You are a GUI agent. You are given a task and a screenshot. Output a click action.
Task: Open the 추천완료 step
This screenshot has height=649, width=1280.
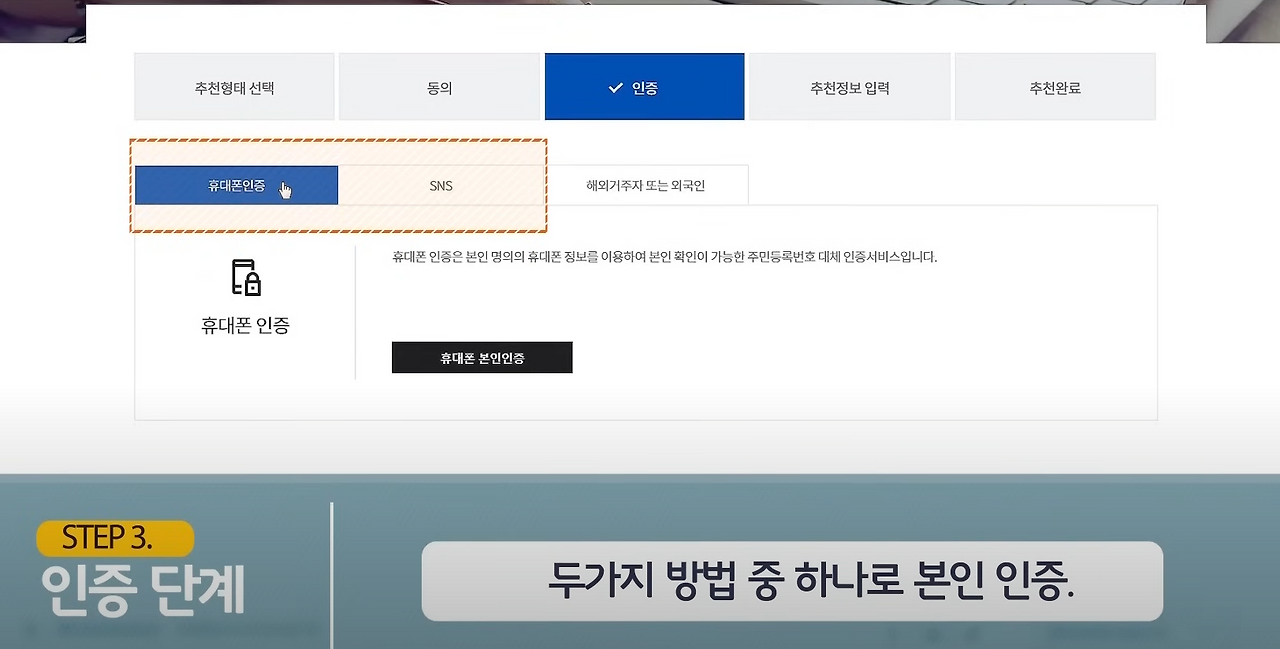[x=1054, y=86]
